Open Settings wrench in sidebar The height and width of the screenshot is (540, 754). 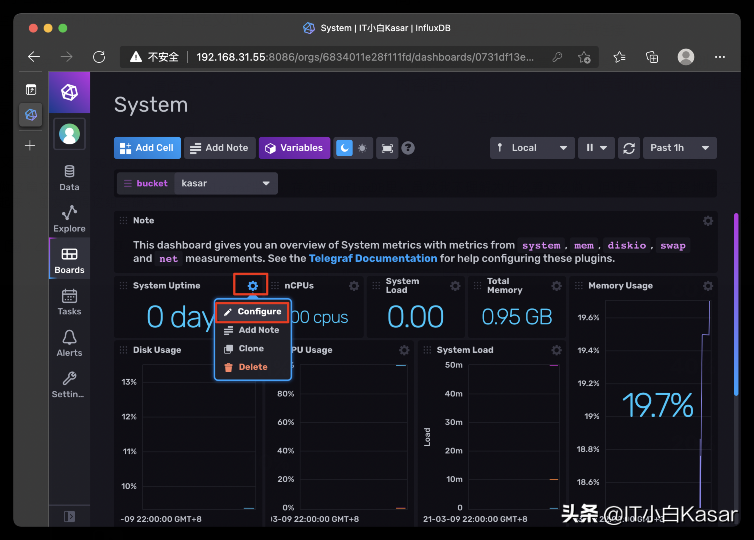tap(69, 385)
